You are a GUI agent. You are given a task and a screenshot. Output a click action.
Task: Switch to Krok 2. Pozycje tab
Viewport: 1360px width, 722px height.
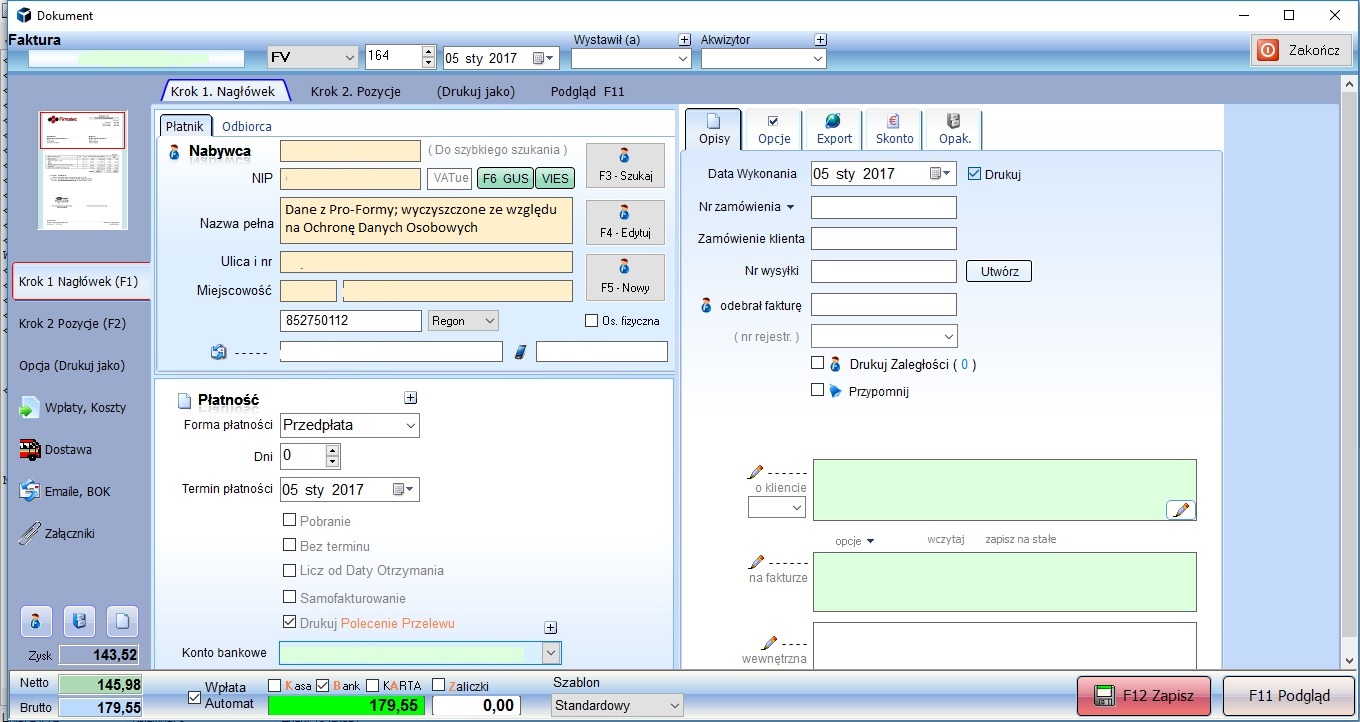click(355, 91)
